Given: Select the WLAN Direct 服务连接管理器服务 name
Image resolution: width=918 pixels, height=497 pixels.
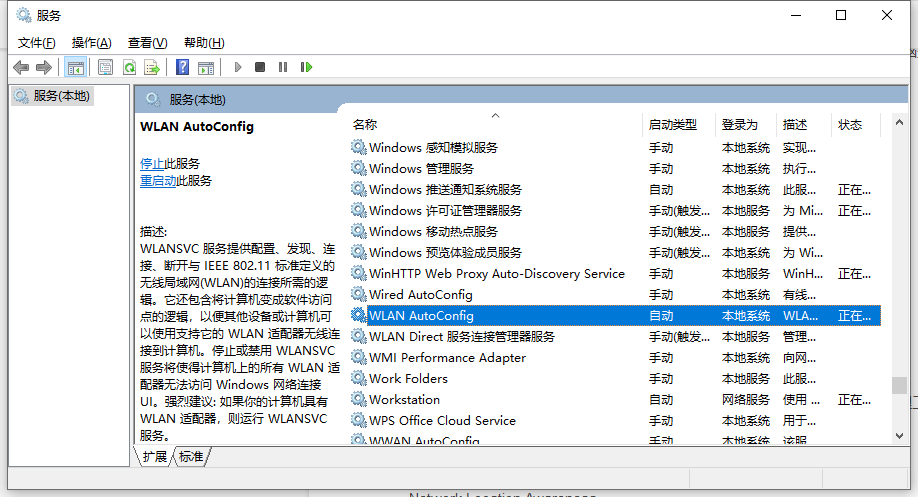Looking at the screenshot, I should [462, 337].
